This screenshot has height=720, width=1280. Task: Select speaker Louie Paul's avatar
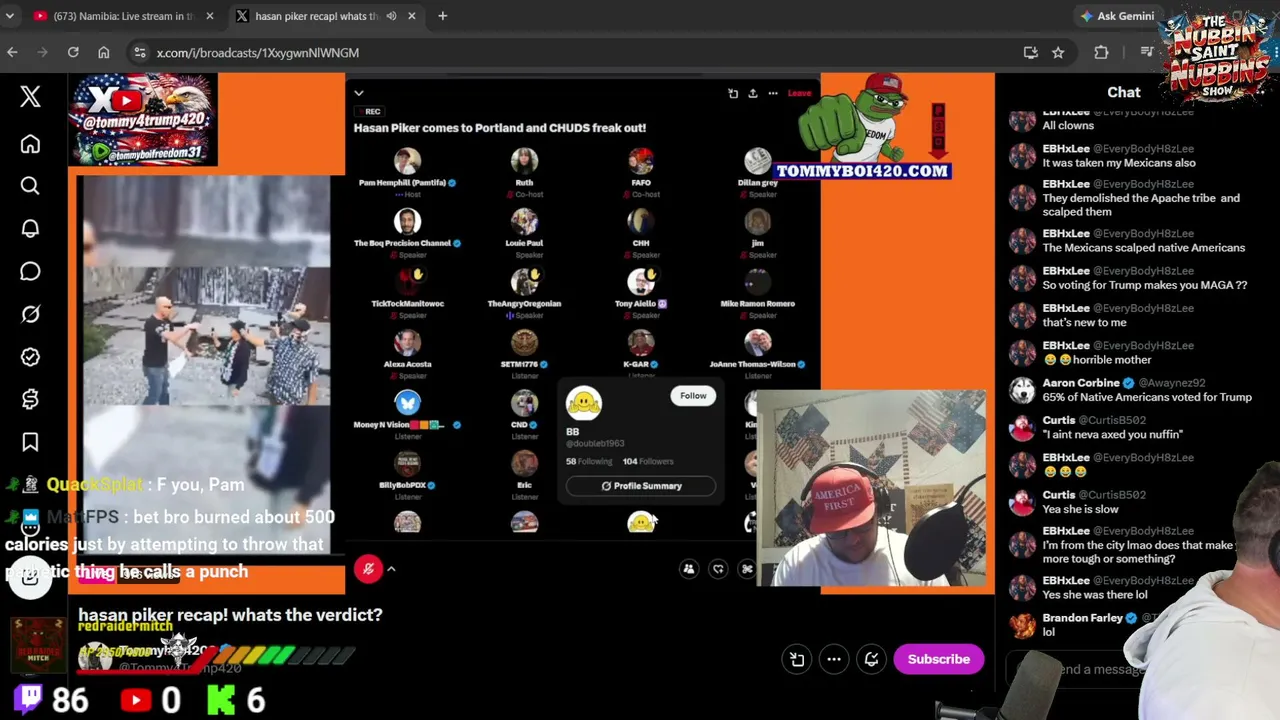click(x=524, y=221)
